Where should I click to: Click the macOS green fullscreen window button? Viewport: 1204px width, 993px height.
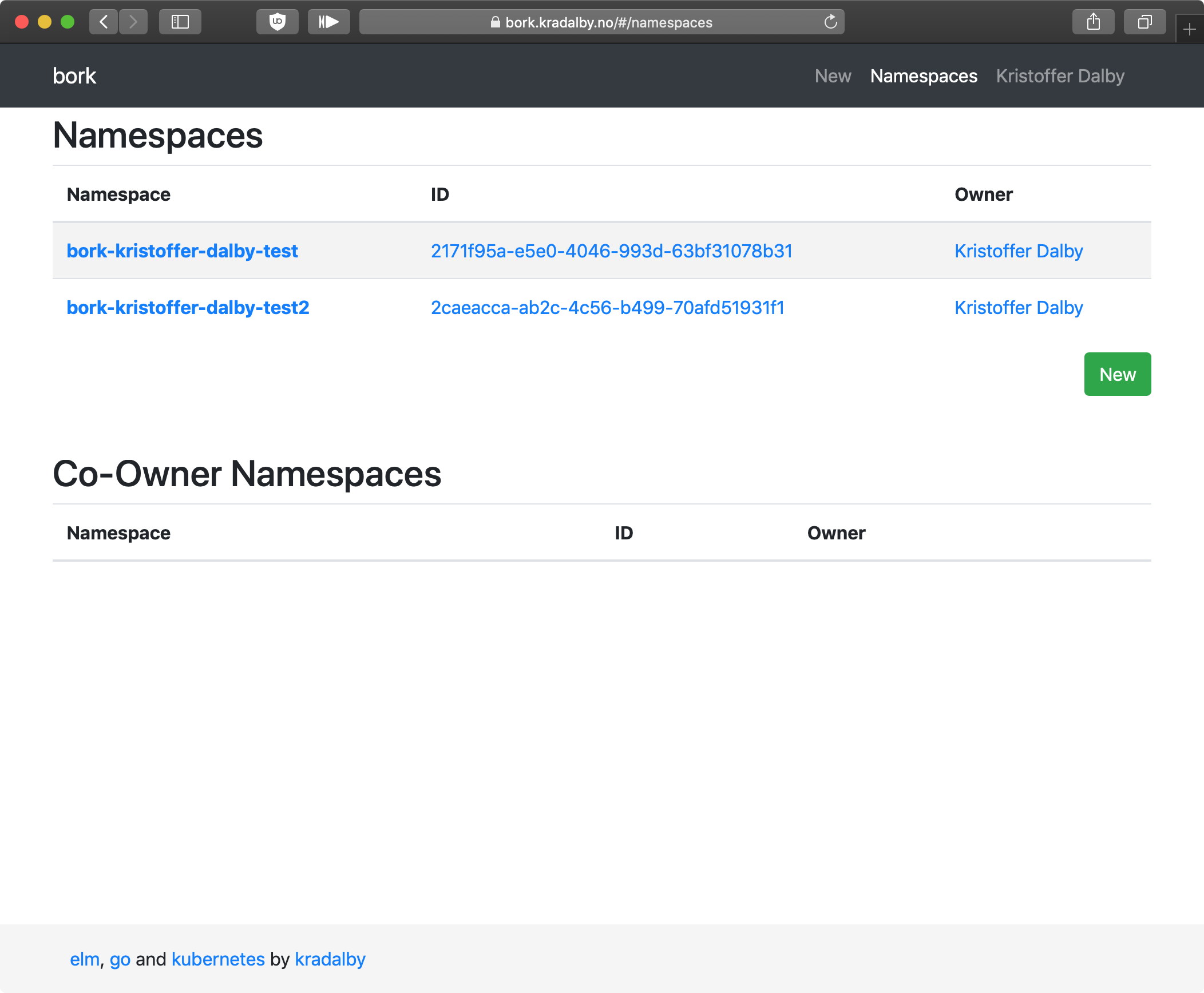point(68,22)
